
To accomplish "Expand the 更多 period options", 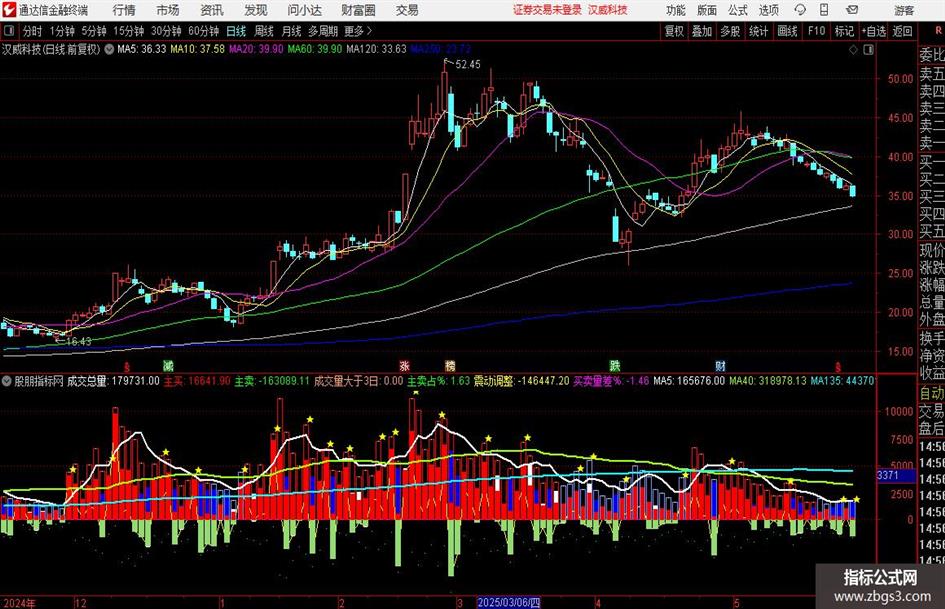I will tap(359, 31).
